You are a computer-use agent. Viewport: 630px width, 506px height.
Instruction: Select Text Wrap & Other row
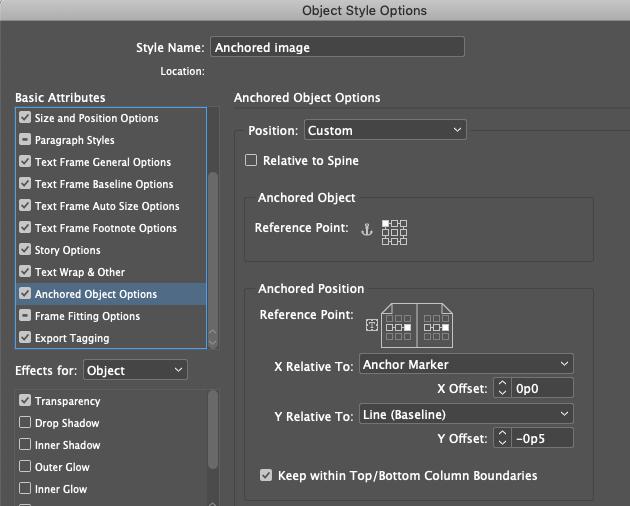coord(111,272)
